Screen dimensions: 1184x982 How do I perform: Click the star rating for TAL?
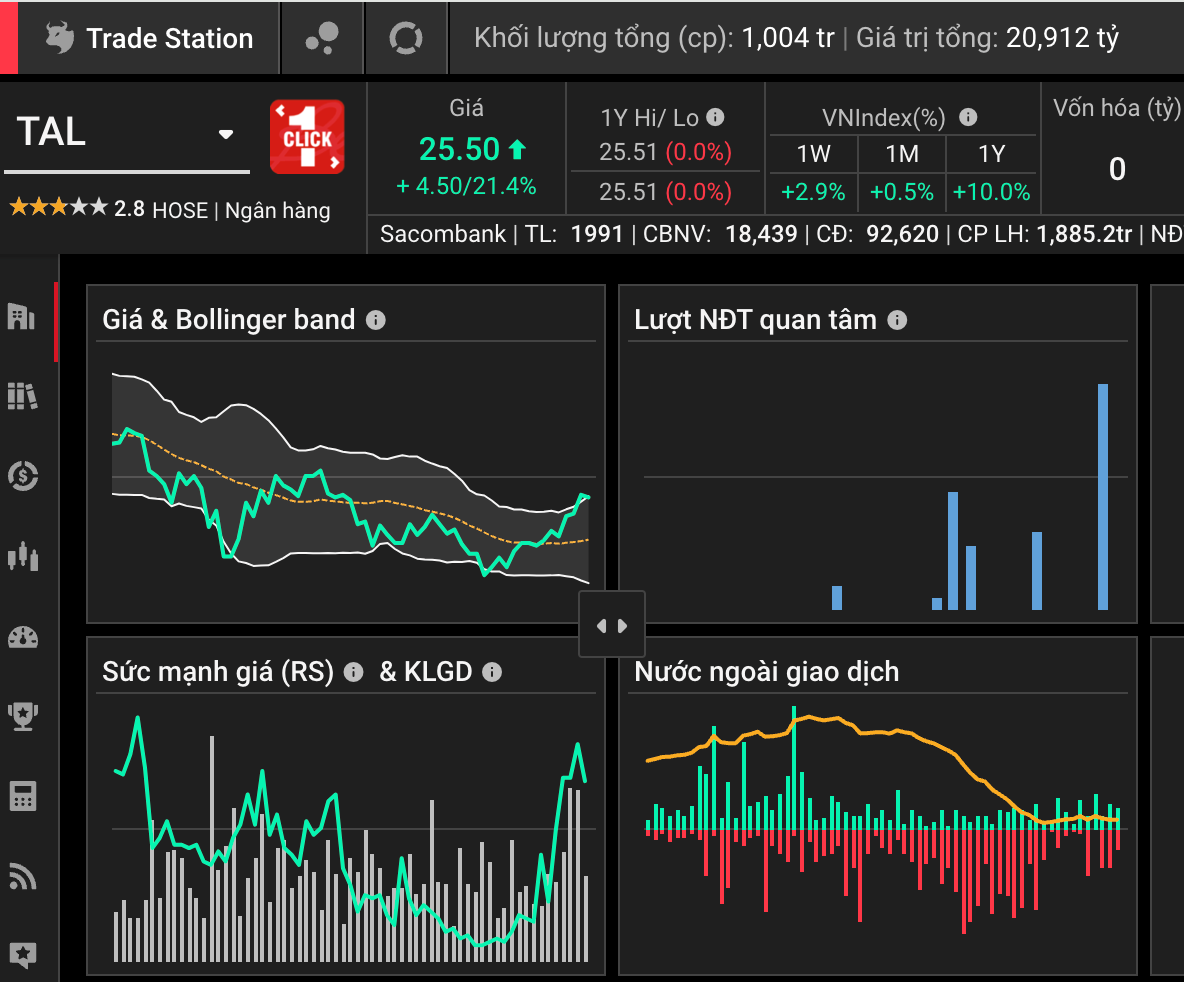click(58, 208)
